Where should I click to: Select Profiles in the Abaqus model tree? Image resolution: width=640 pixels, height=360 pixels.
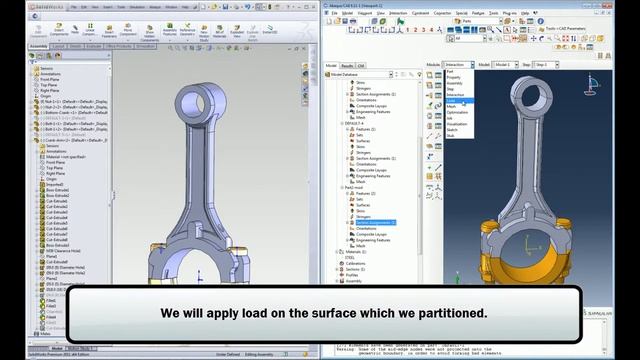click(351, 276)
